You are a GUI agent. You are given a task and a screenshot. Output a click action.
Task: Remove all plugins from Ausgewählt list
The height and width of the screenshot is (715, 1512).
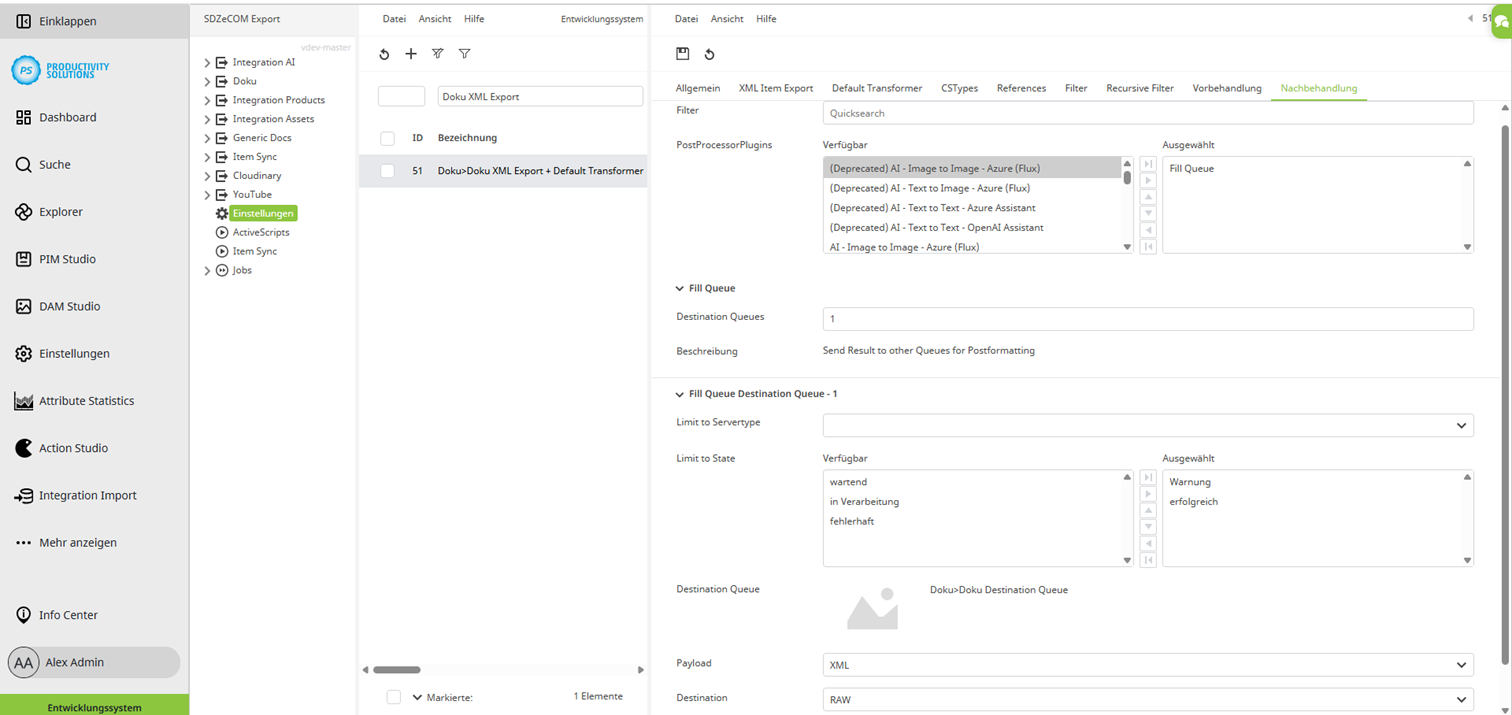click(x=1148, y=246)
